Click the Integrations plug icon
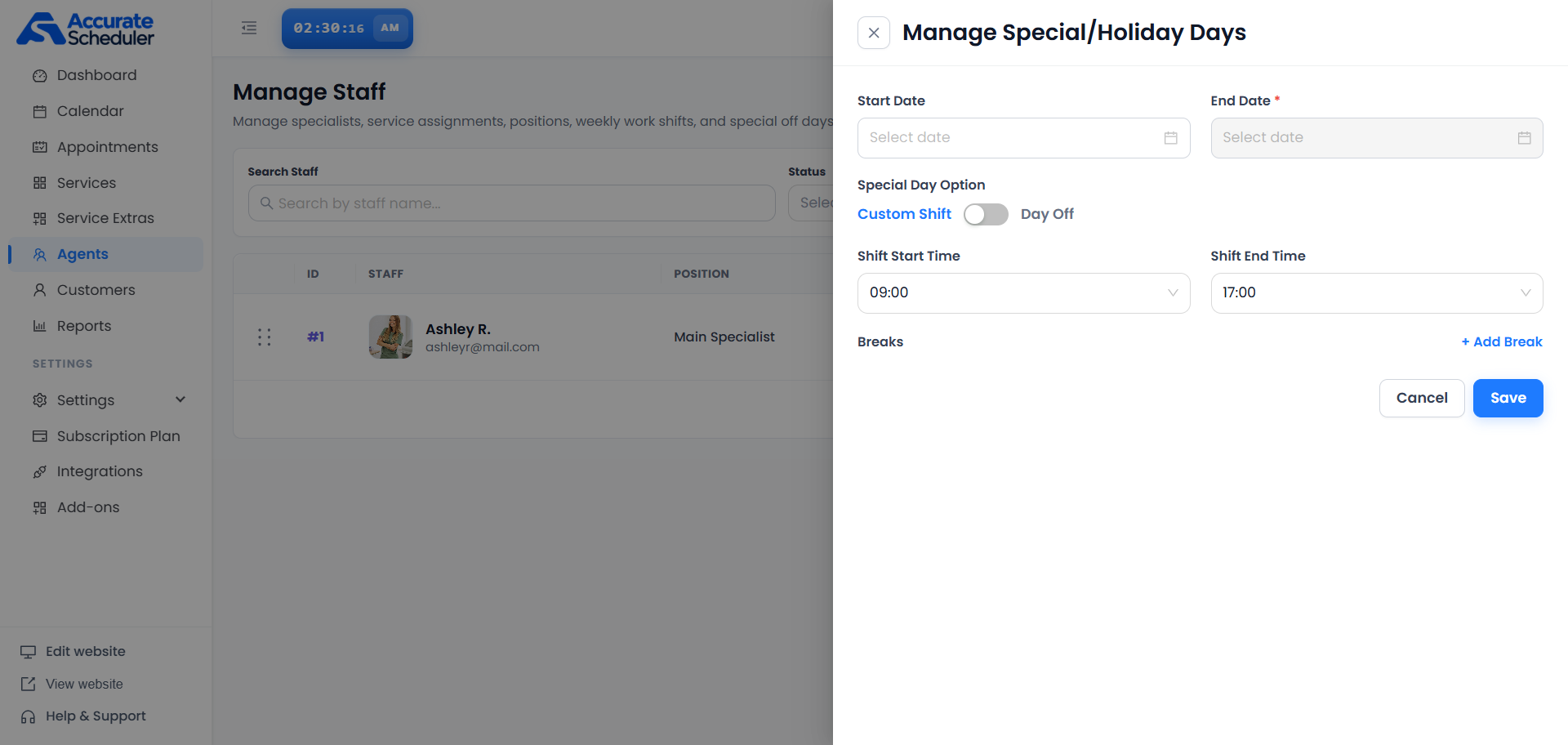The width and height of the screenshot is (1568, 745). point(39,472)
